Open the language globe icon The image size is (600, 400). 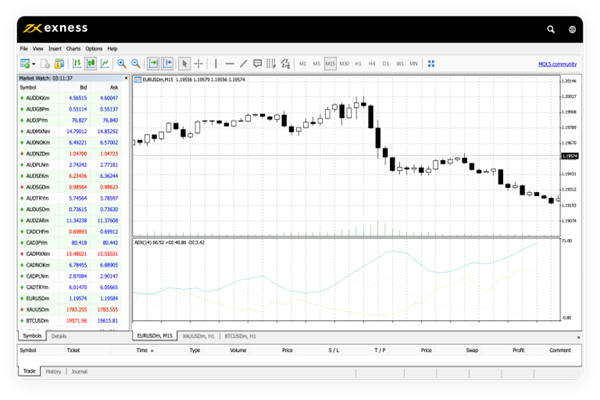pyautogui.click(x=572, y=29)
